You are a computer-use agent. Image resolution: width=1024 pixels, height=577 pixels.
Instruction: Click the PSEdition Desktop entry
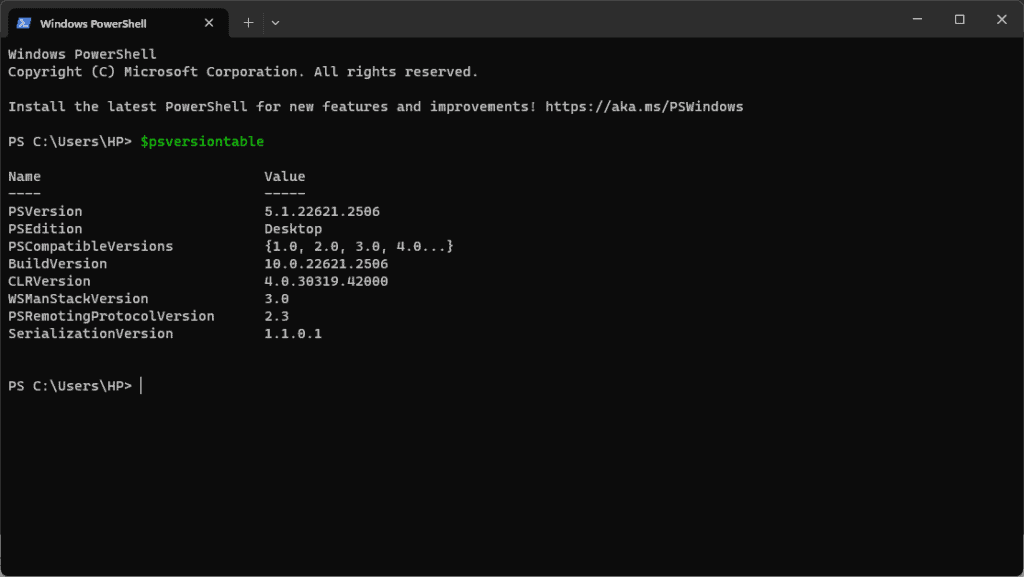click(x=293, y=228)
